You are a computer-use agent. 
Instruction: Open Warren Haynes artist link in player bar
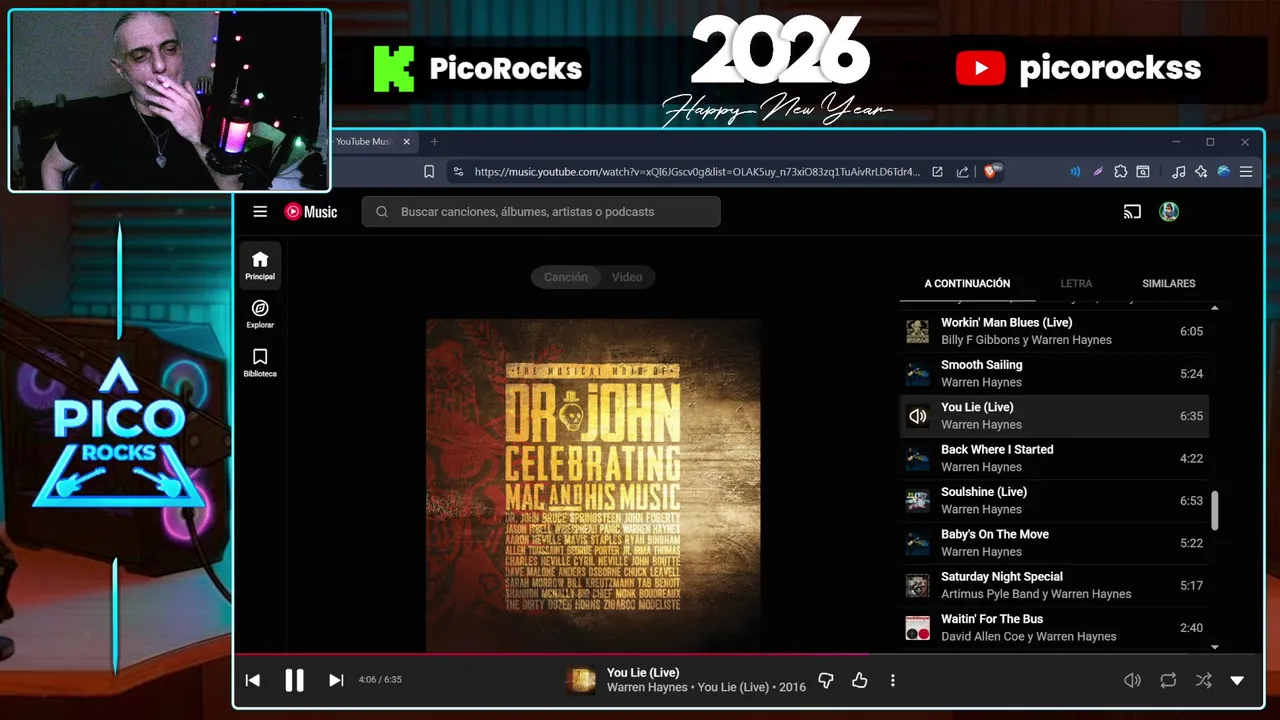pos(646,688)
